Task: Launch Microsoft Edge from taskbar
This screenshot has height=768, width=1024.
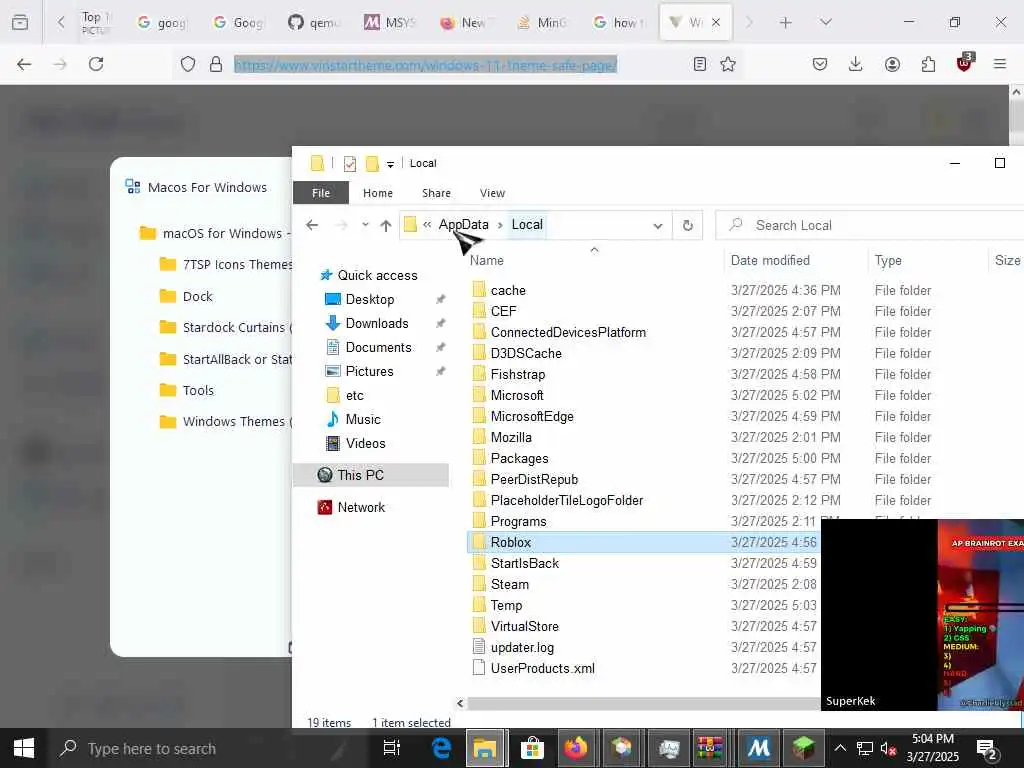Action: coord(442,748)
